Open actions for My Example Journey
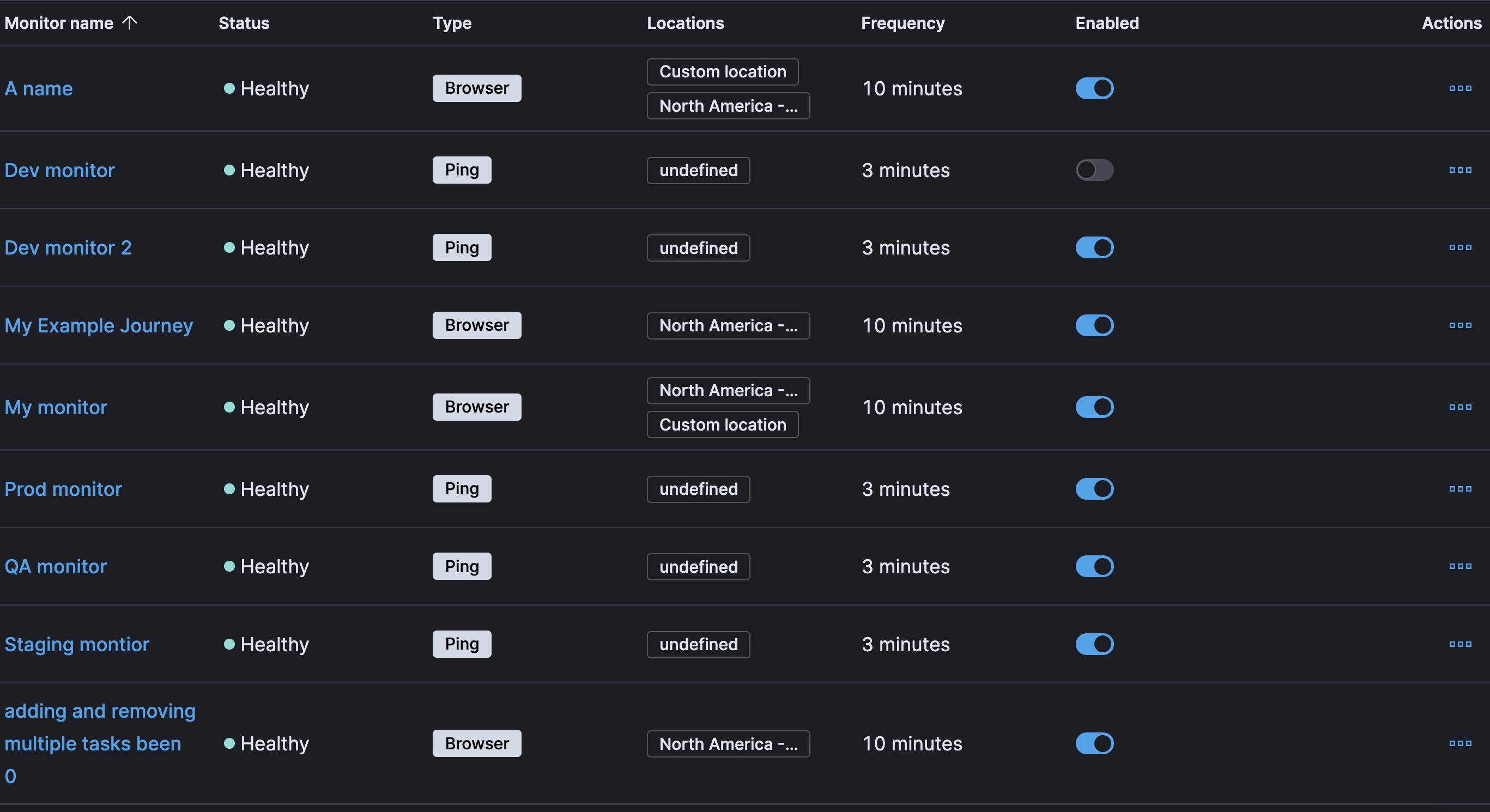The image size is (1490, 812). coord(1460,325)
